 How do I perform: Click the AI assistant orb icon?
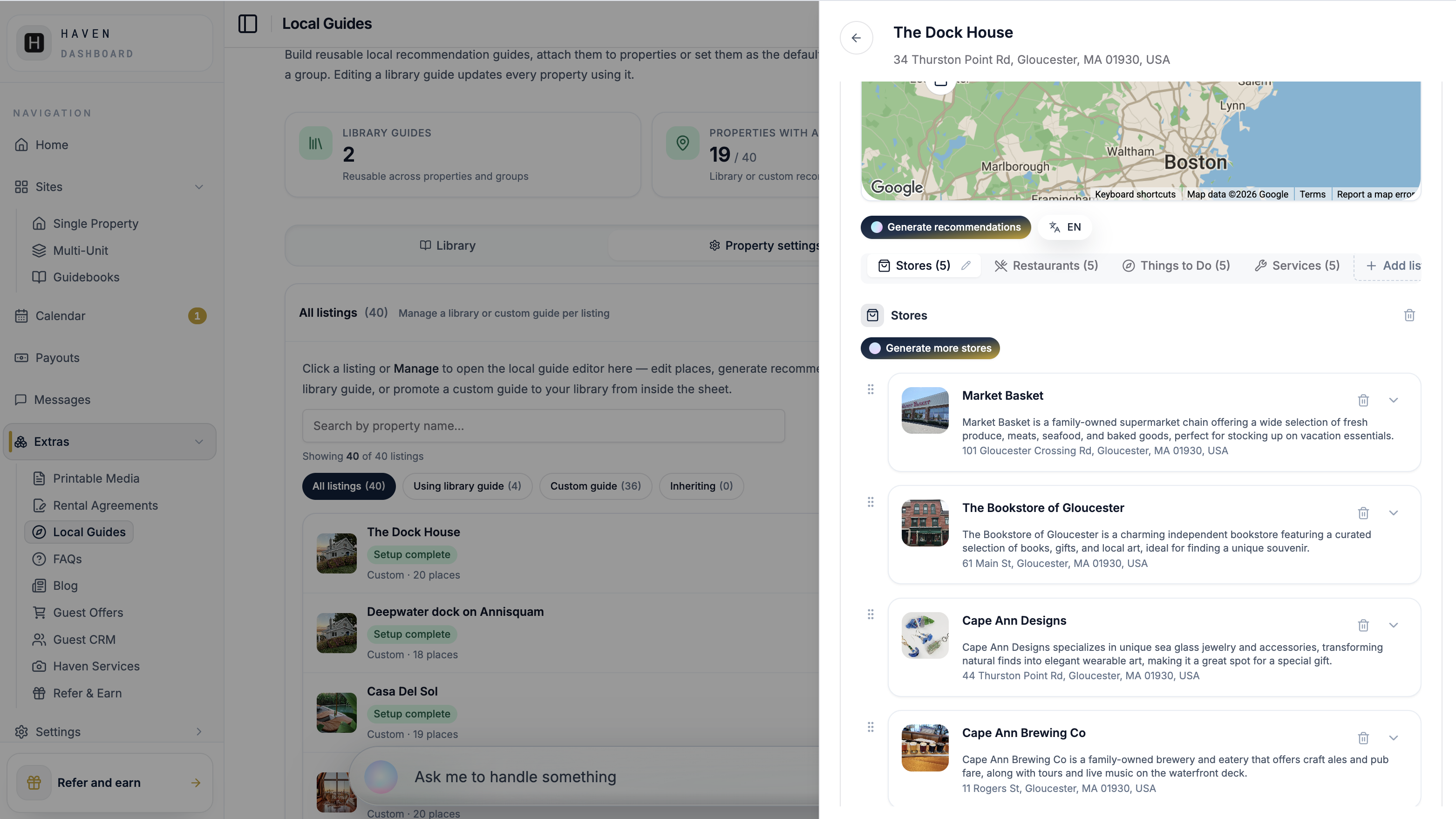click(x=381, y=777)
